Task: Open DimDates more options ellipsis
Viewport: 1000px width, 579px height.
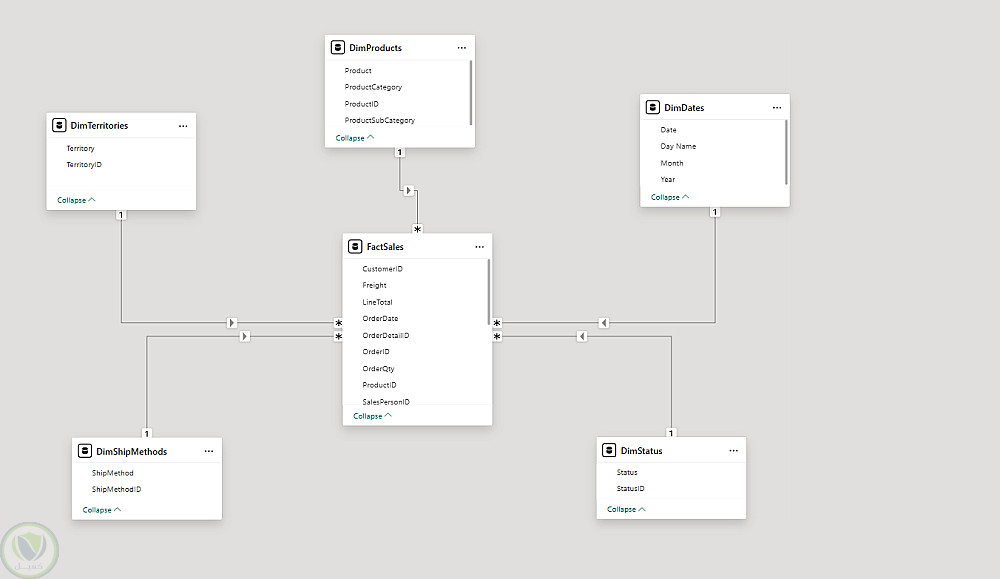Action: [777, 107]
